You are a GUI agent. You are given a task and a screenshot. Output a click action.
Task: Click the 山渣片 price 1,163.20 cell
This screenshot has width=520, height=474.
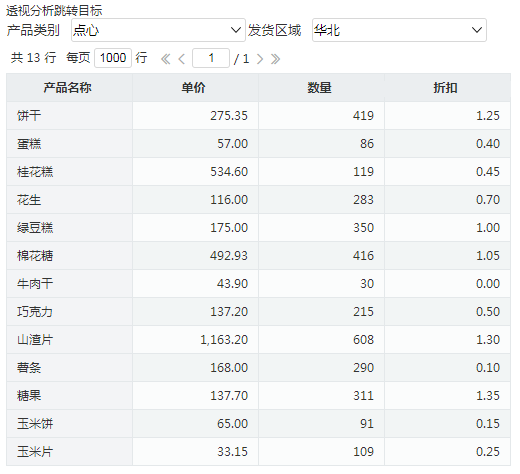195,340
